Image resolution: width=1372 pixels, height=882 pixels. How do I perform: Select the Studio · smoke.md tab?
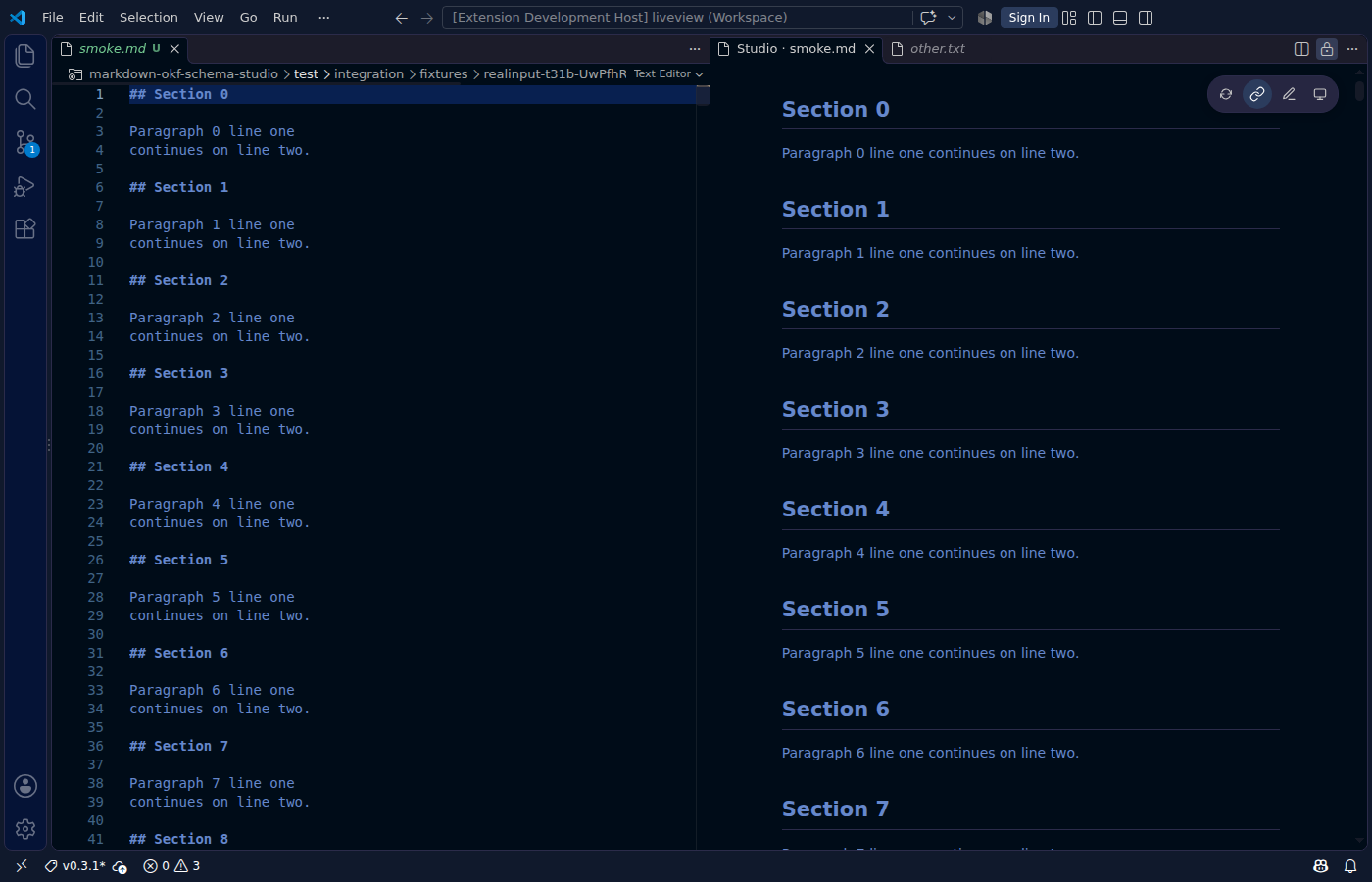pos(796,49)
